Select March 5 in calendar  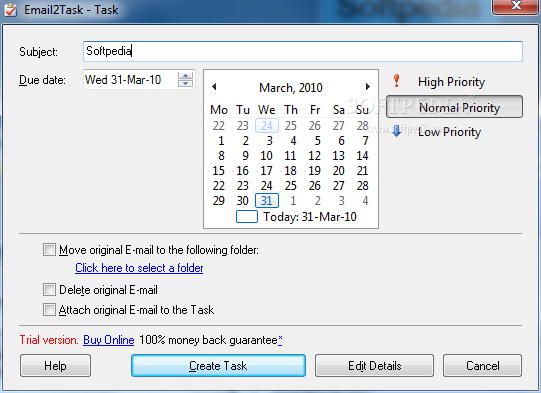(317, 141)
